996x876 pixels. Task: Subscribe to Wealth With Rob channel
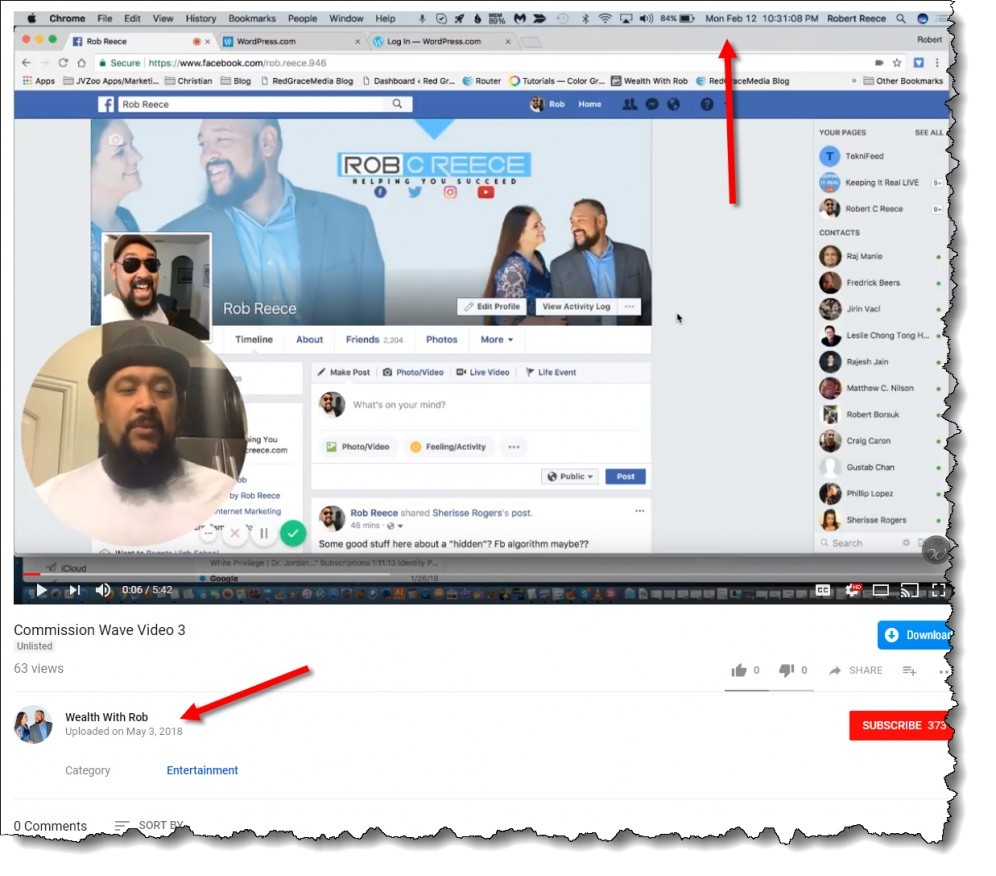[901, 725]
